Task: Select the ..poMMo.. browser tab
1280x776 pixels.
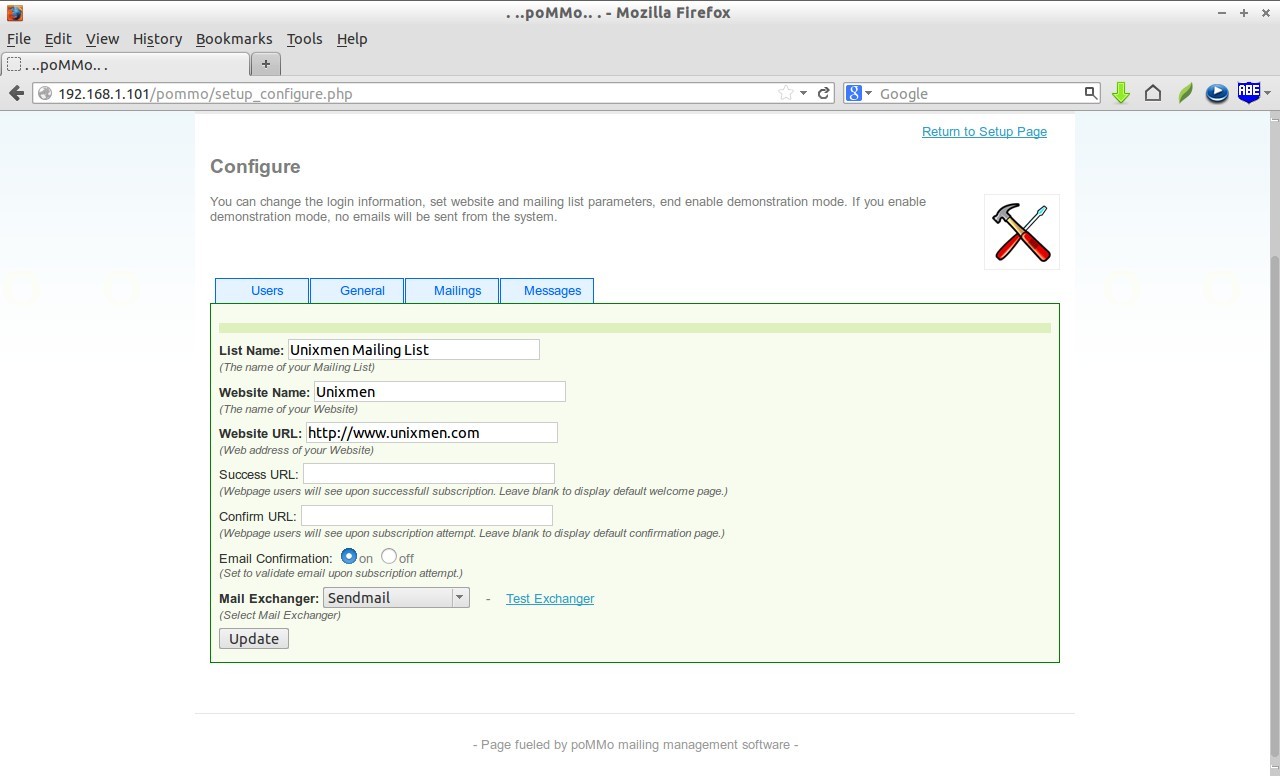Action: point(125,64)
